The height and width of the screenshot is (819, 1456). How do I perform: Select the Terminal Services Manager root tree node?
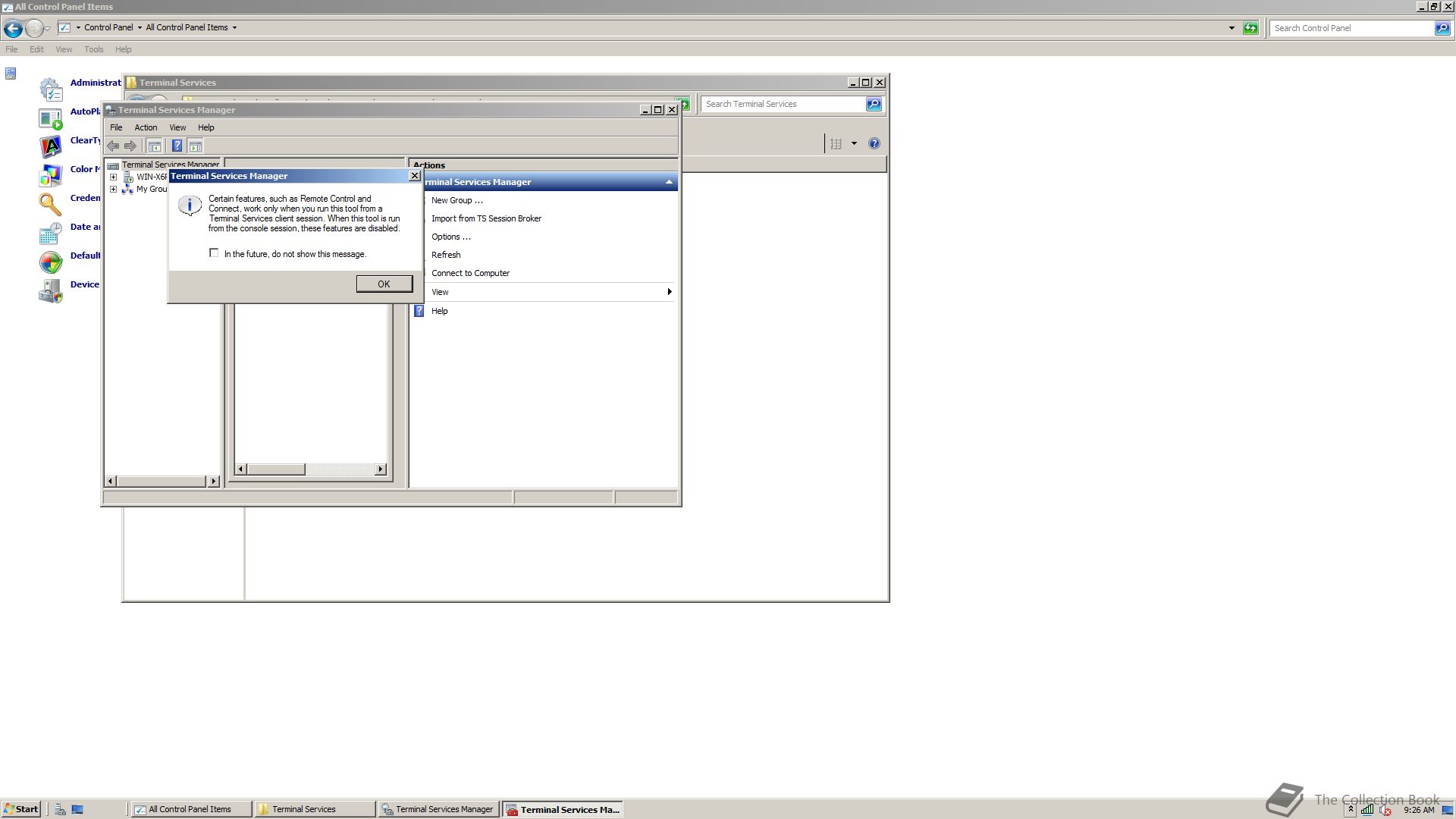point(171,165)
